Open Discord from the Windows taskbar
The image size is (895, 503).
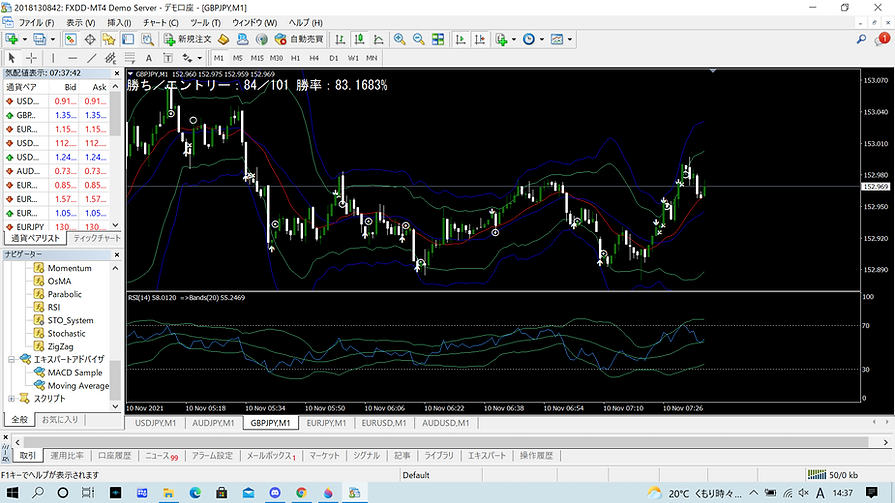[275, 493]
